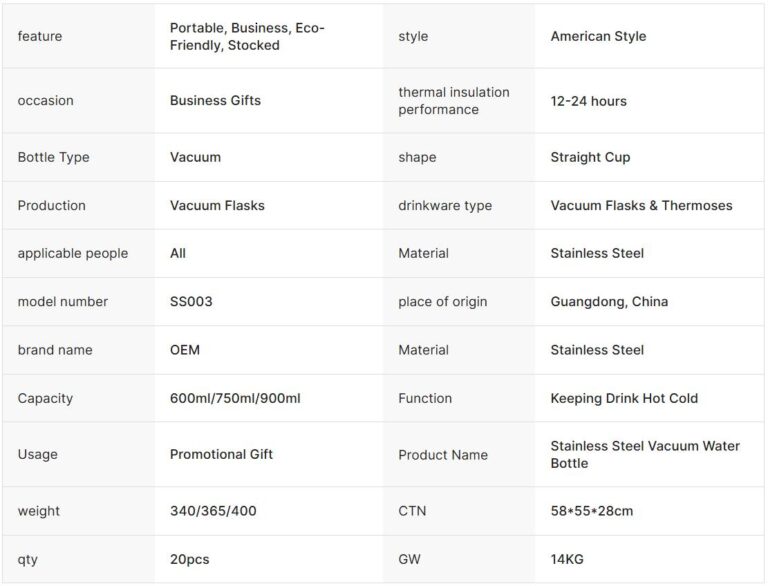Select the "applicable people" label
The width and height of the screenshot is (768, 586).
[x=73, y=254]
